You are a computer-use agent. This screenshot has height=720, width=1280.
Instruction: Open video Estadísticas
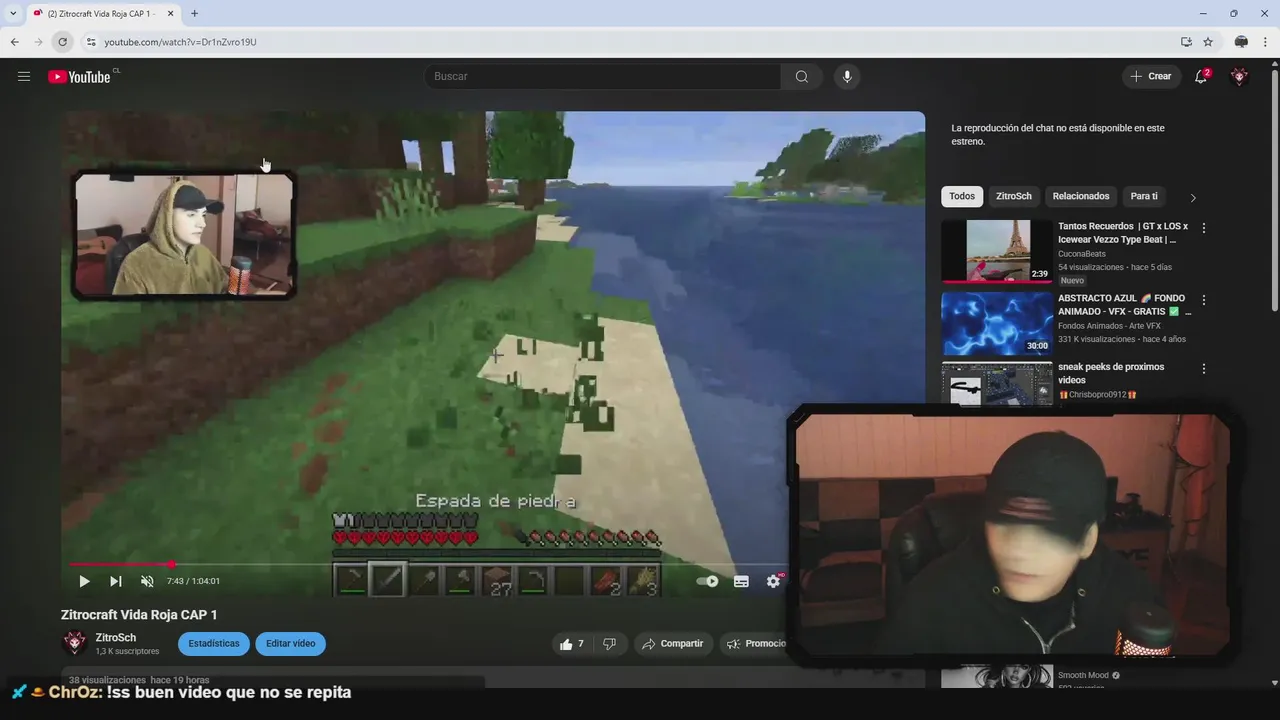(x=214, y=644)
